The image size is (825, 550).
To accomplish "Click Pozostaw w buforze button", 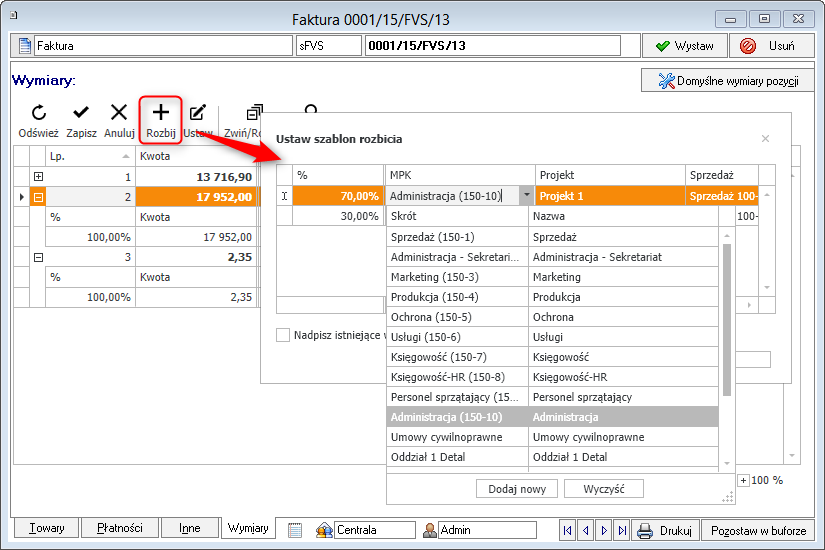I will coord(758,531).
